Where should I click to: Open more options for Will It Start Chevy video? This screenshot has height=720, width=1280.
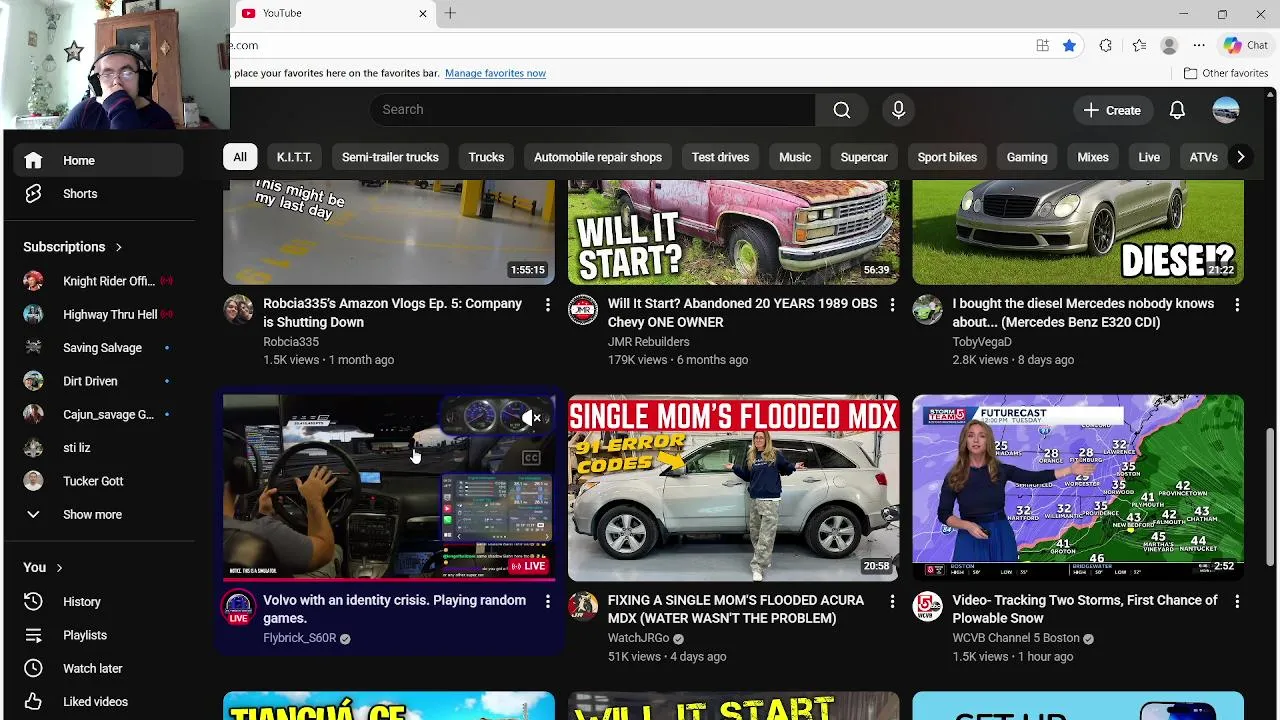892,305
